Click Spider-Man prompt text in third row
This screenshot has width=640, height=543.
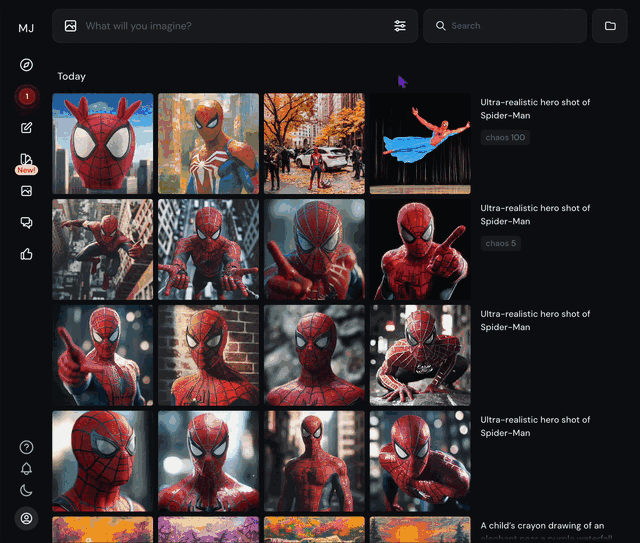pos(535,320)
